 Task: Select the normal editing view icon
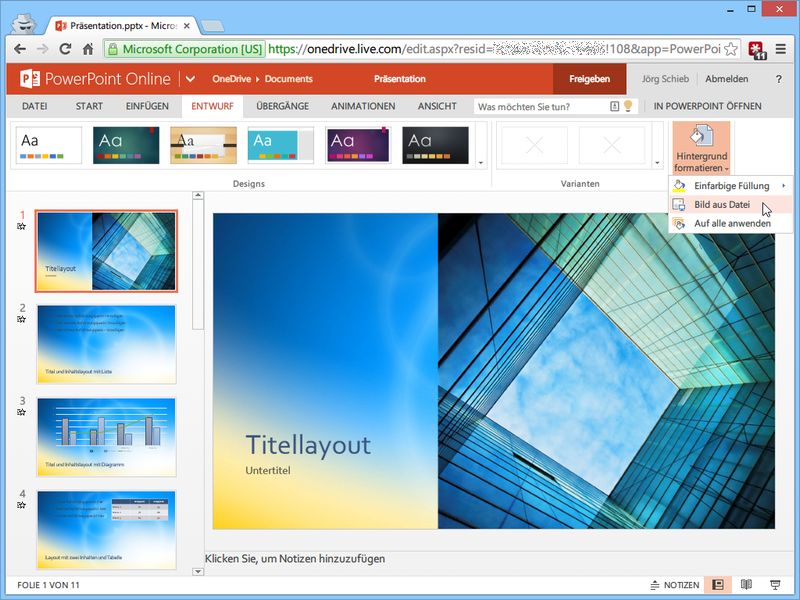[x=718, y=585]
